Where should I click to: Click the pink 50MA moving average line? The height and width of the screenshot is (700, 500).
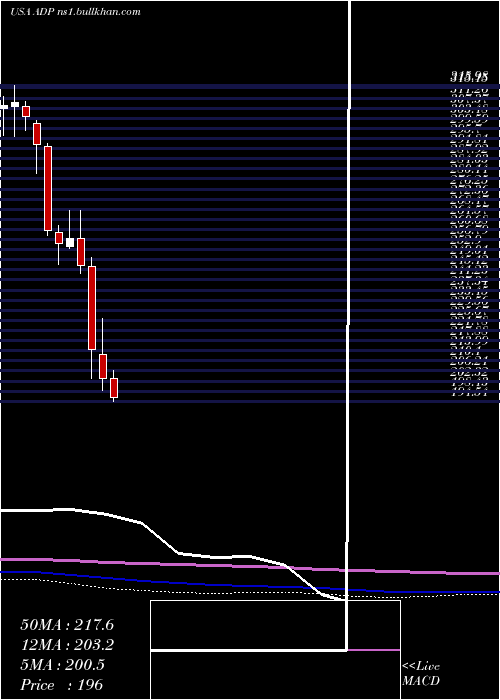coord(250,566)
